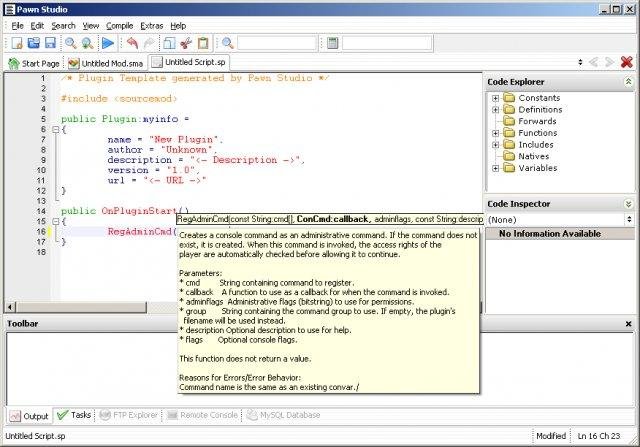This screenshot has height=447, width=640.
Task: Close the current tab with the red X
Action: pyautogui.click(x=627, y=62)
